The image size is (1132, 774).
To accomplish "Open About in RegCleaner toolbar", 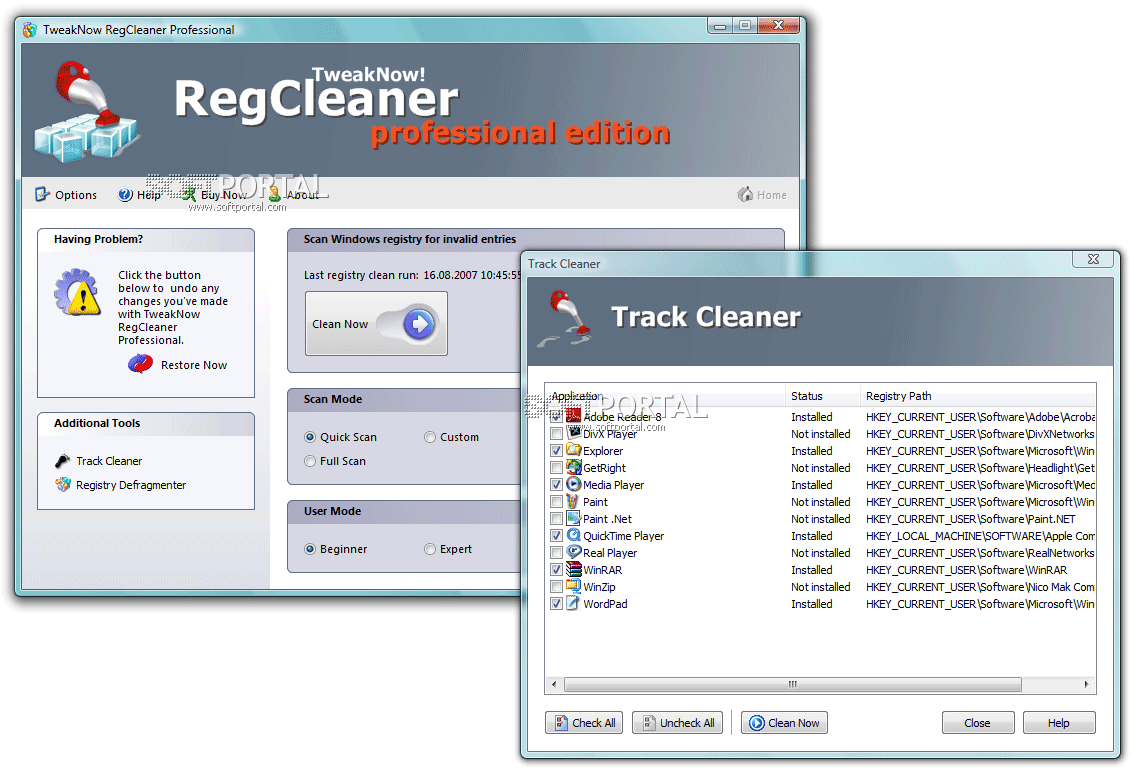I will coord(294,195).
